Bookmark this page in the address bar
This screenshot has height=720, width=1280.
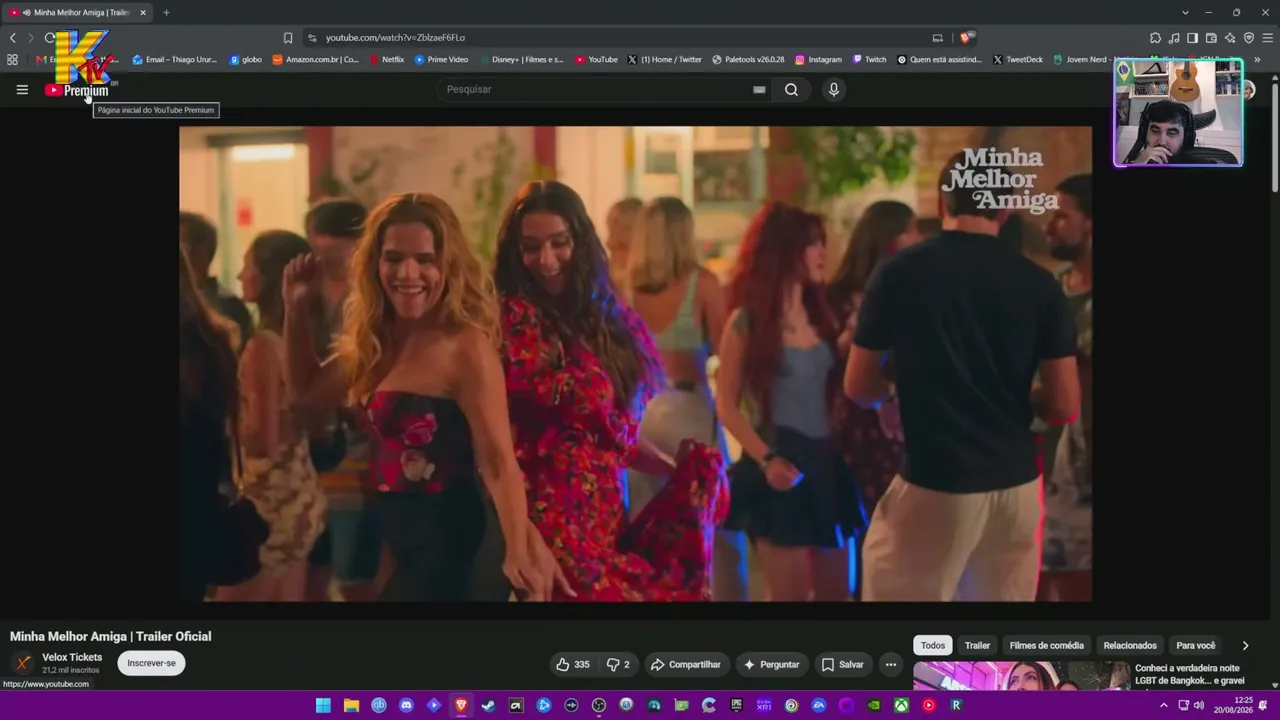point(288,38)
